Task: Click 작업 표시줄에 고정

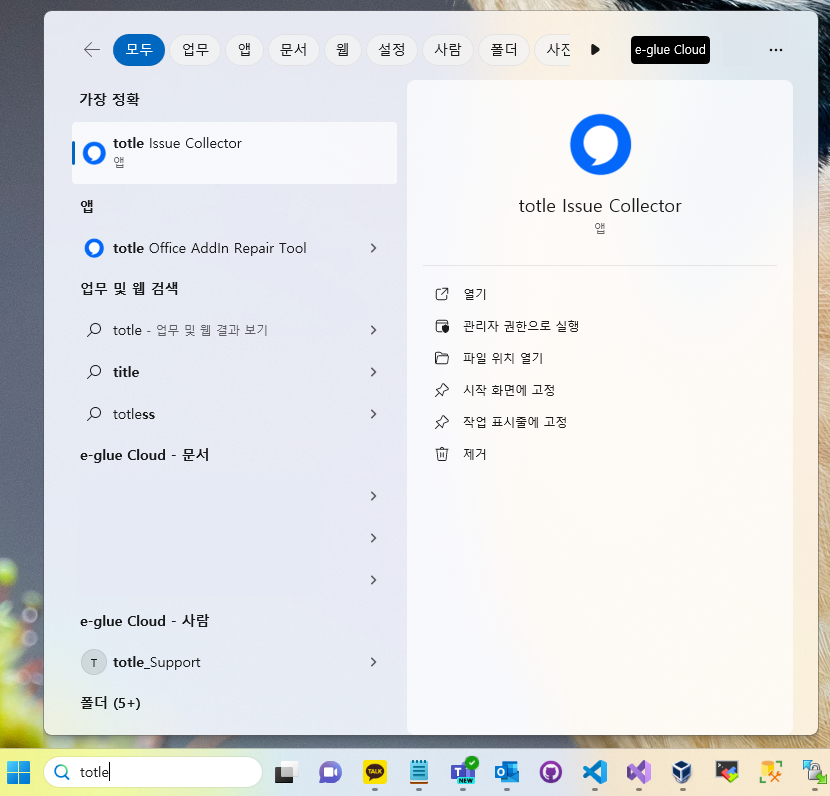Action: (x=515, y=422)
